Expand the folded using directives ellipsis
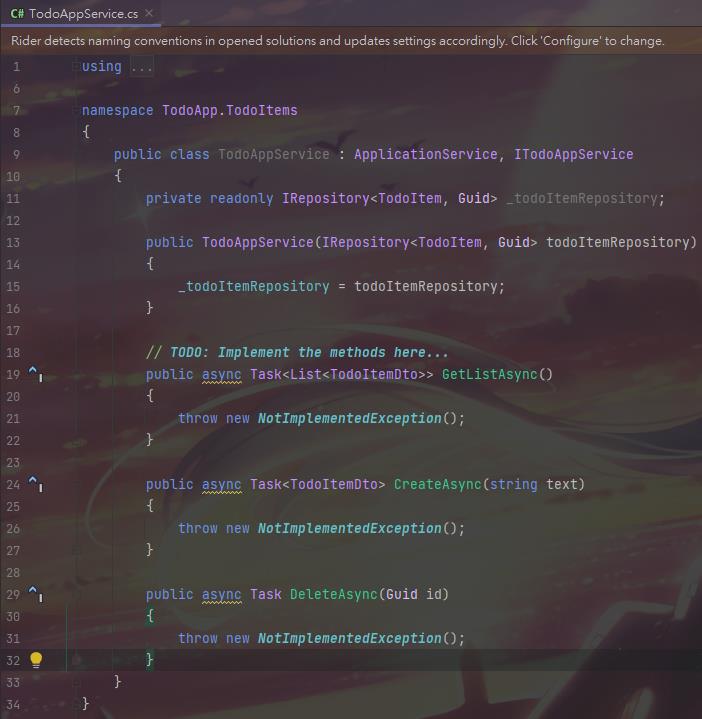Viewport: 702px width, 719px height. 142,67
